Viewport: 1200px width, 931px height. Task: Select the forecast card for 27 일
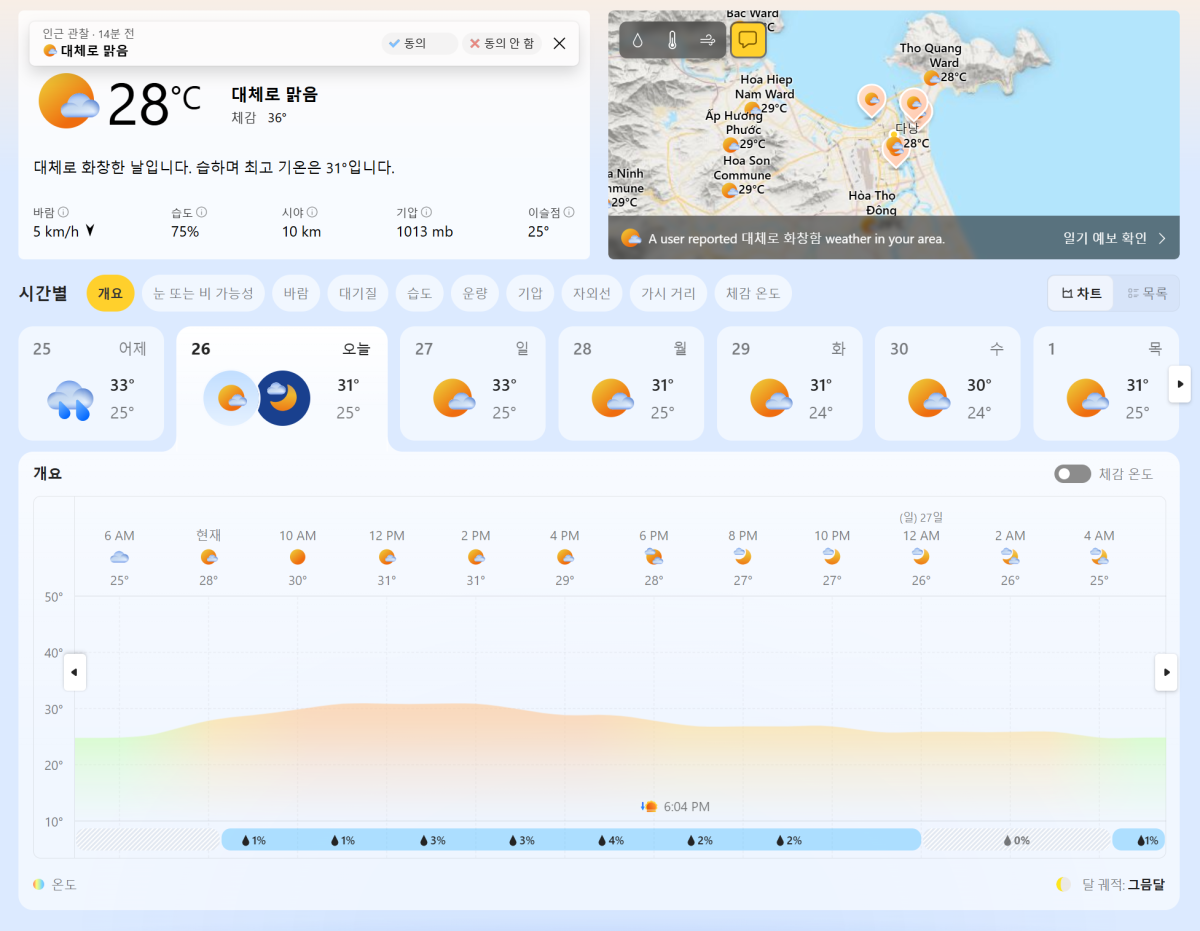point(473,384)
